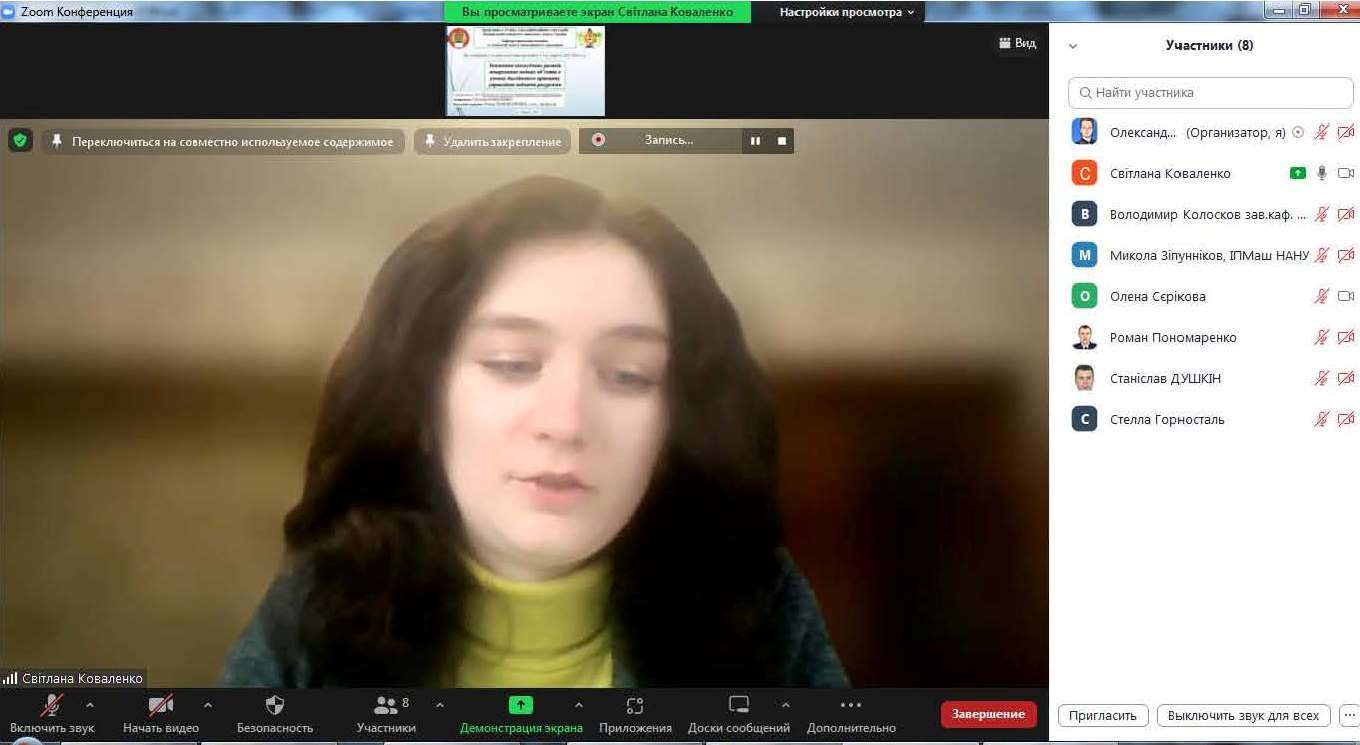The image size is (1360, 745).
Task: Click the Найти участника search field
Action: [x=1210, y=92]
